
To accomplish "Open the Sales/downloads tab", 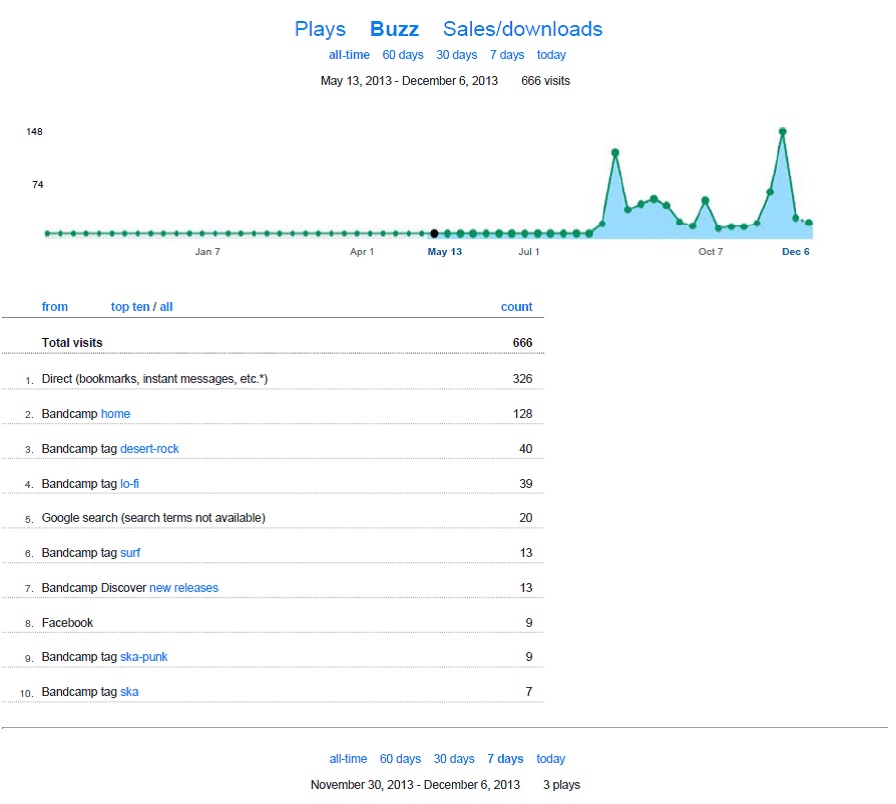I will (522, 29).
